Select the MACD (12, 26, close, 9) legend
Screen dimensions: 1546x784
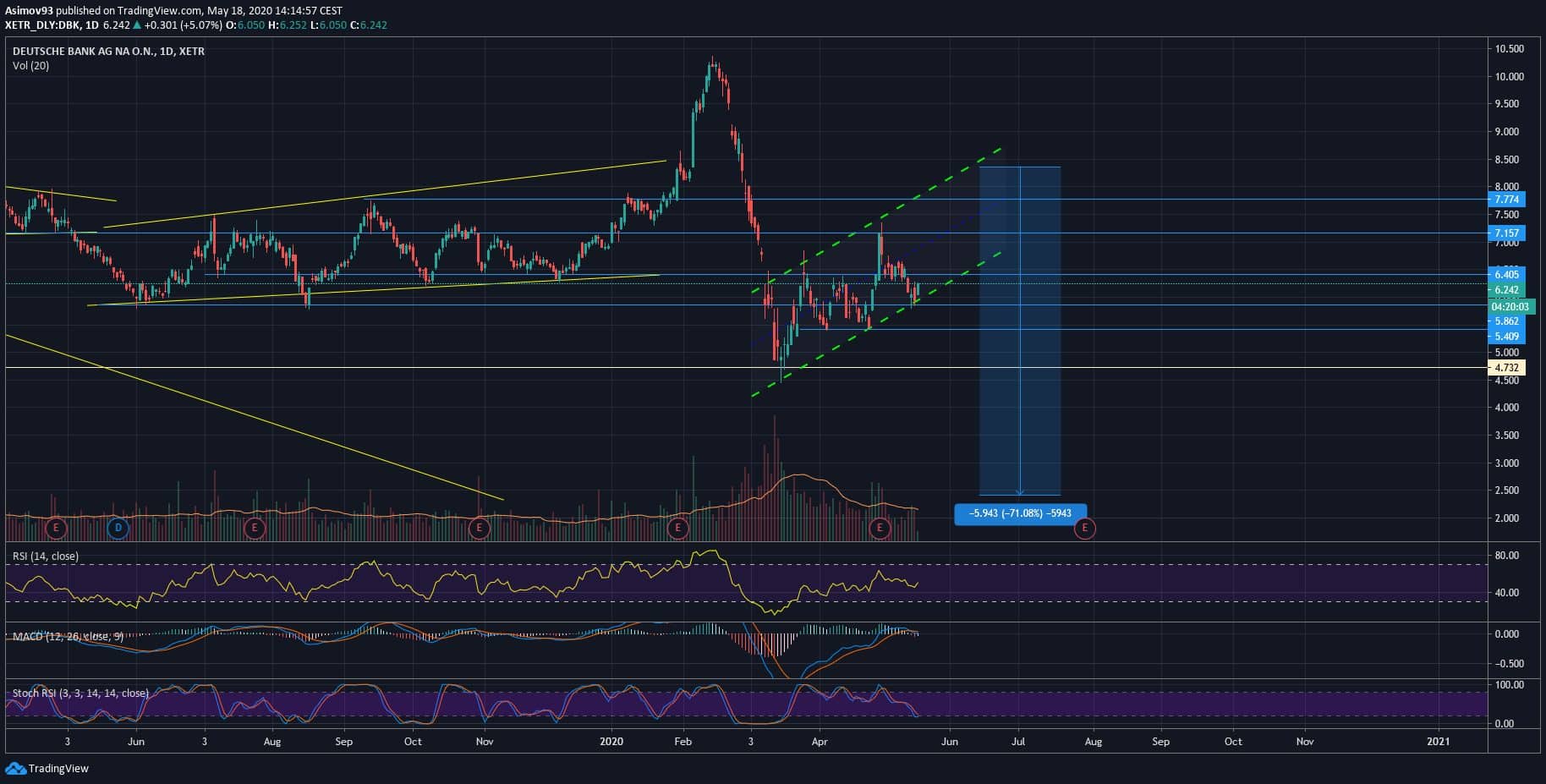[x=68, y=636]
